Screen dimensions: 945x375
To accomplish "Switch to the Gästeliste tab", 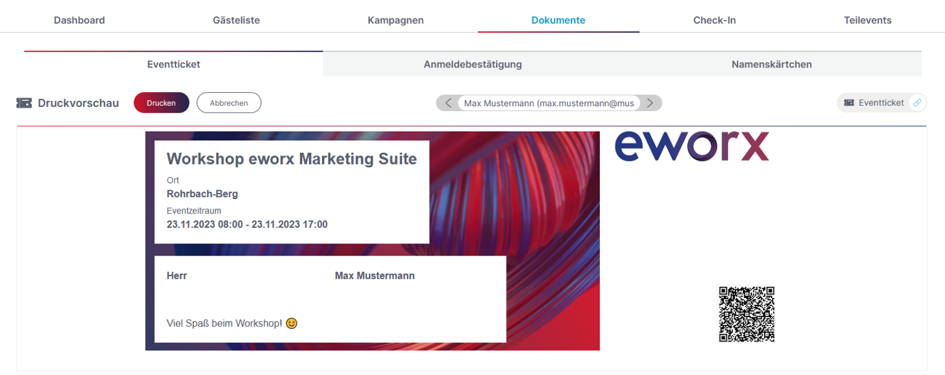I will 236,20.
